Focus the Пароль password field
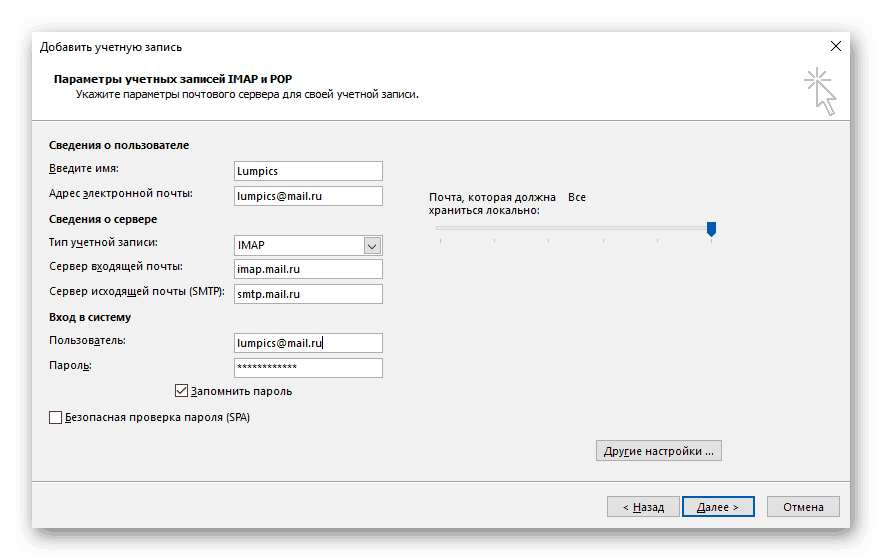The height and width of the screenshot is (560, 882). pyautogui.click(x=307, y=368)
